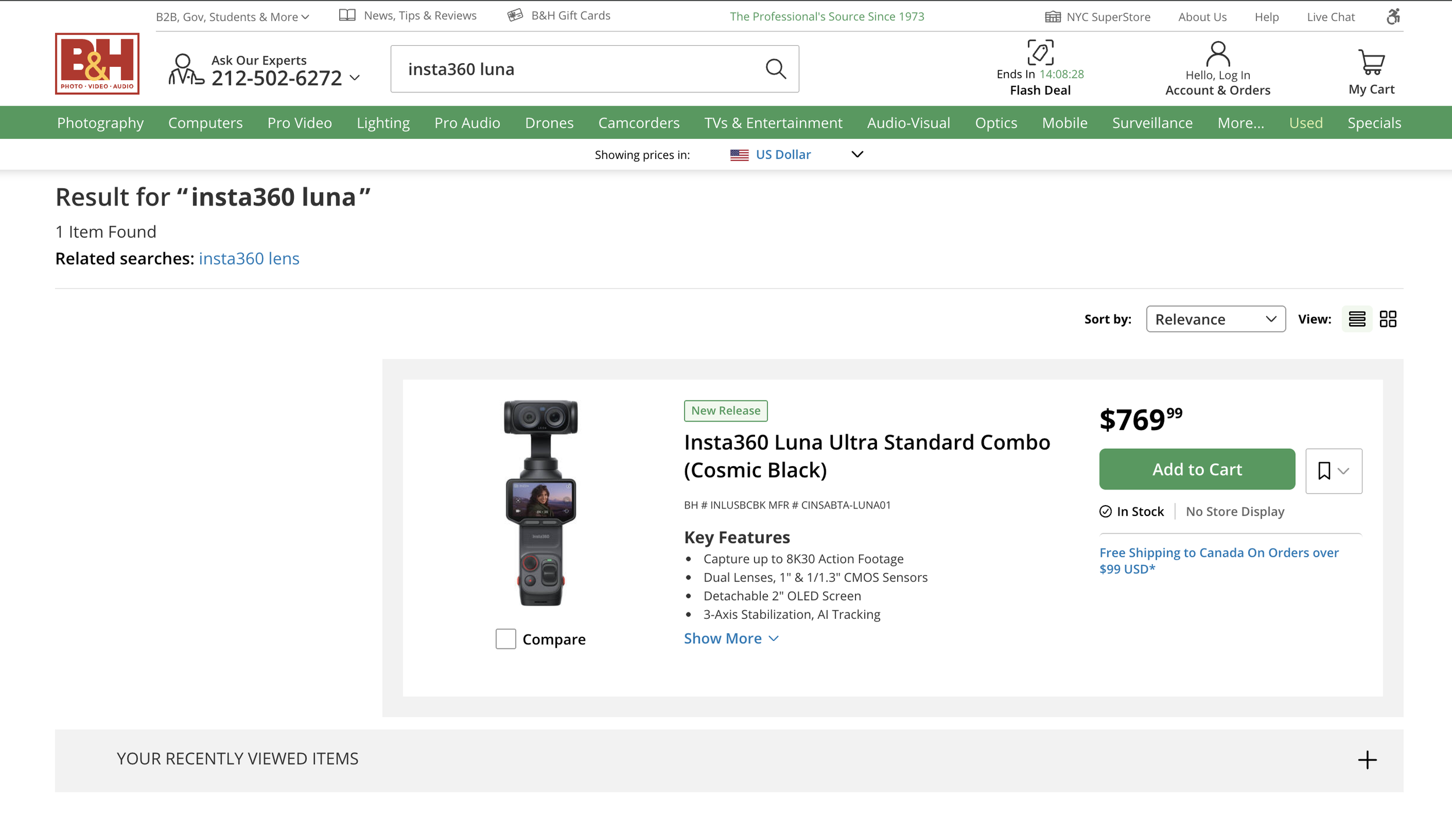Click the account person icon

click(1218, 54)
